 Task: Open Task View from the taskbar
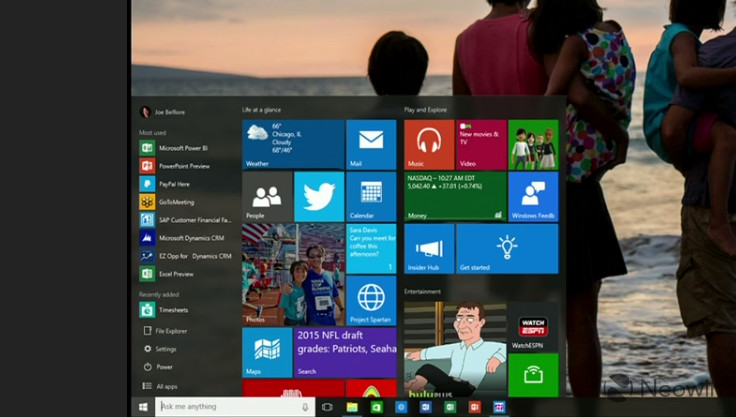(x=327, y=407)
